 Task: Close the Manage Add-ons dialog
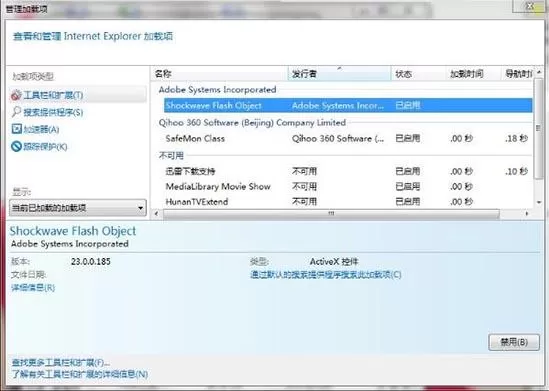coord(530,6)
